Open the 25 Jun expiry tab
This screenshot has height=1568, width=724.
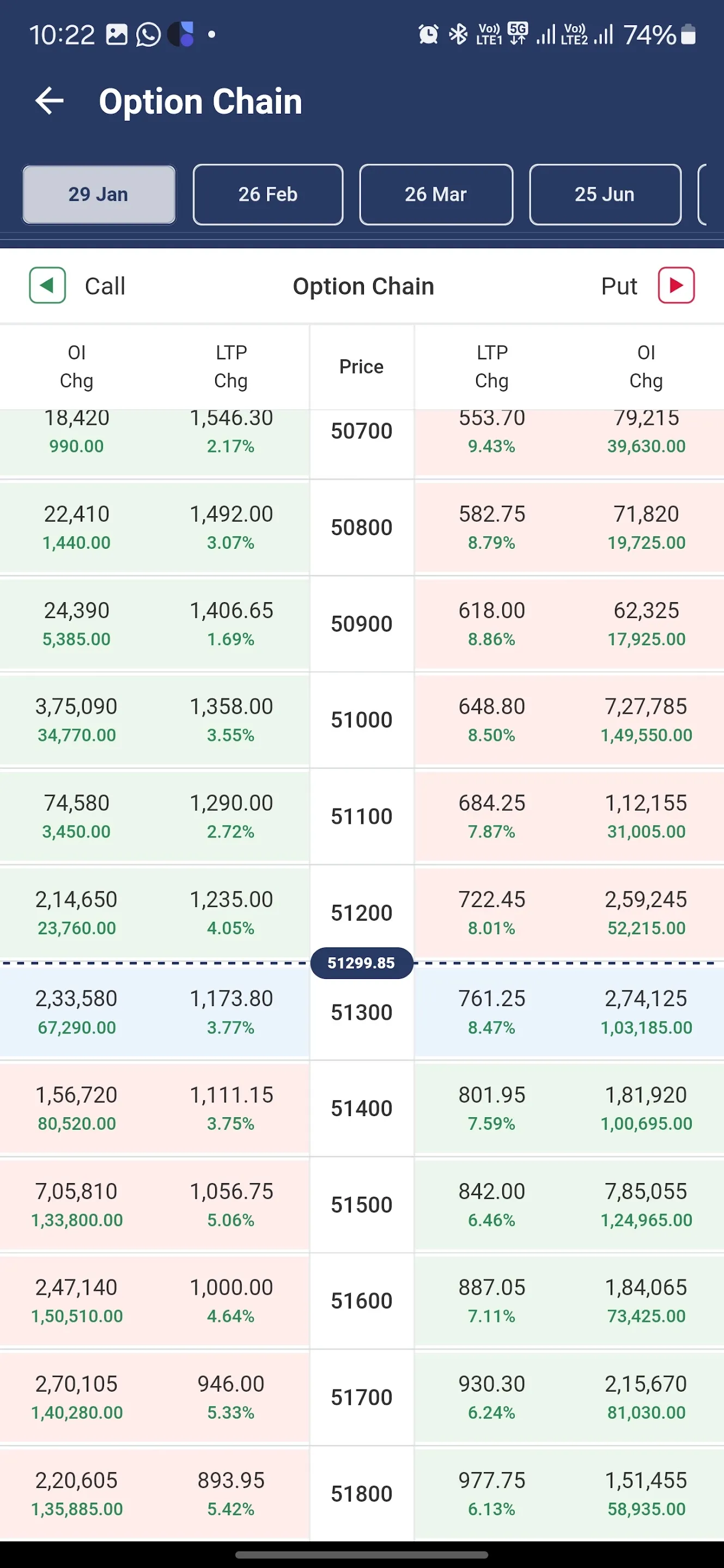(x=605, y=195)
